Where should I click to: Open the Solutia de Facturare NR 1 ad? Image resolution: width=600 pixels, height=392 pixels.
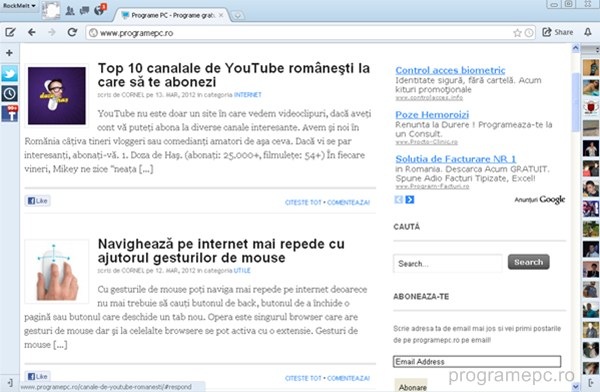click(x=456, y=159)
